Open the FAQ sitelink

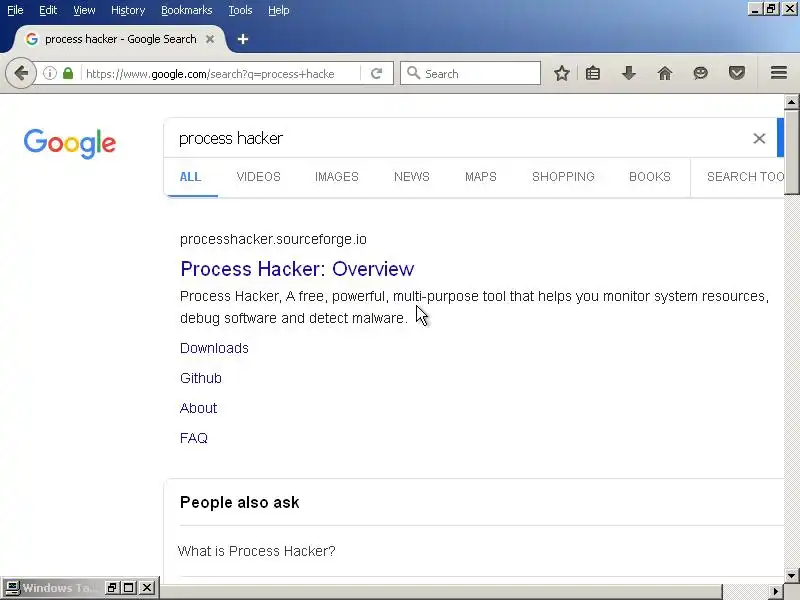[194, 438]
